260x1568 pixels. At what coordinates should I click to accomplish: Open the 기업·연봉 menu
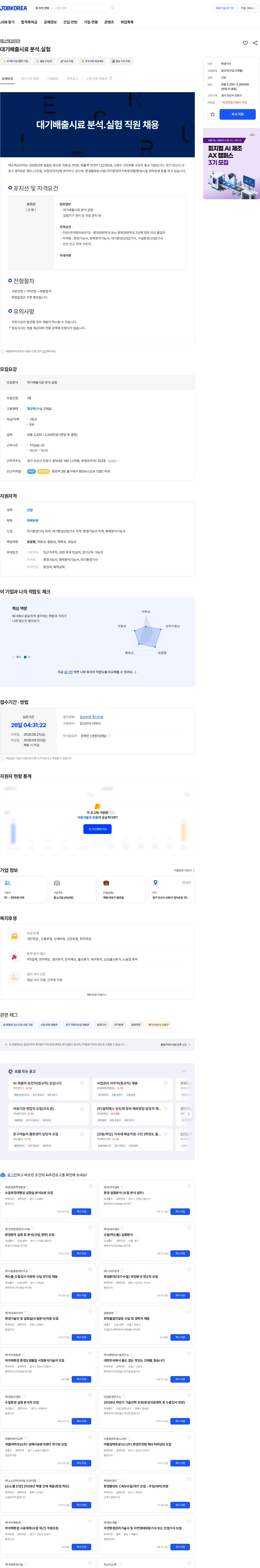91,22
